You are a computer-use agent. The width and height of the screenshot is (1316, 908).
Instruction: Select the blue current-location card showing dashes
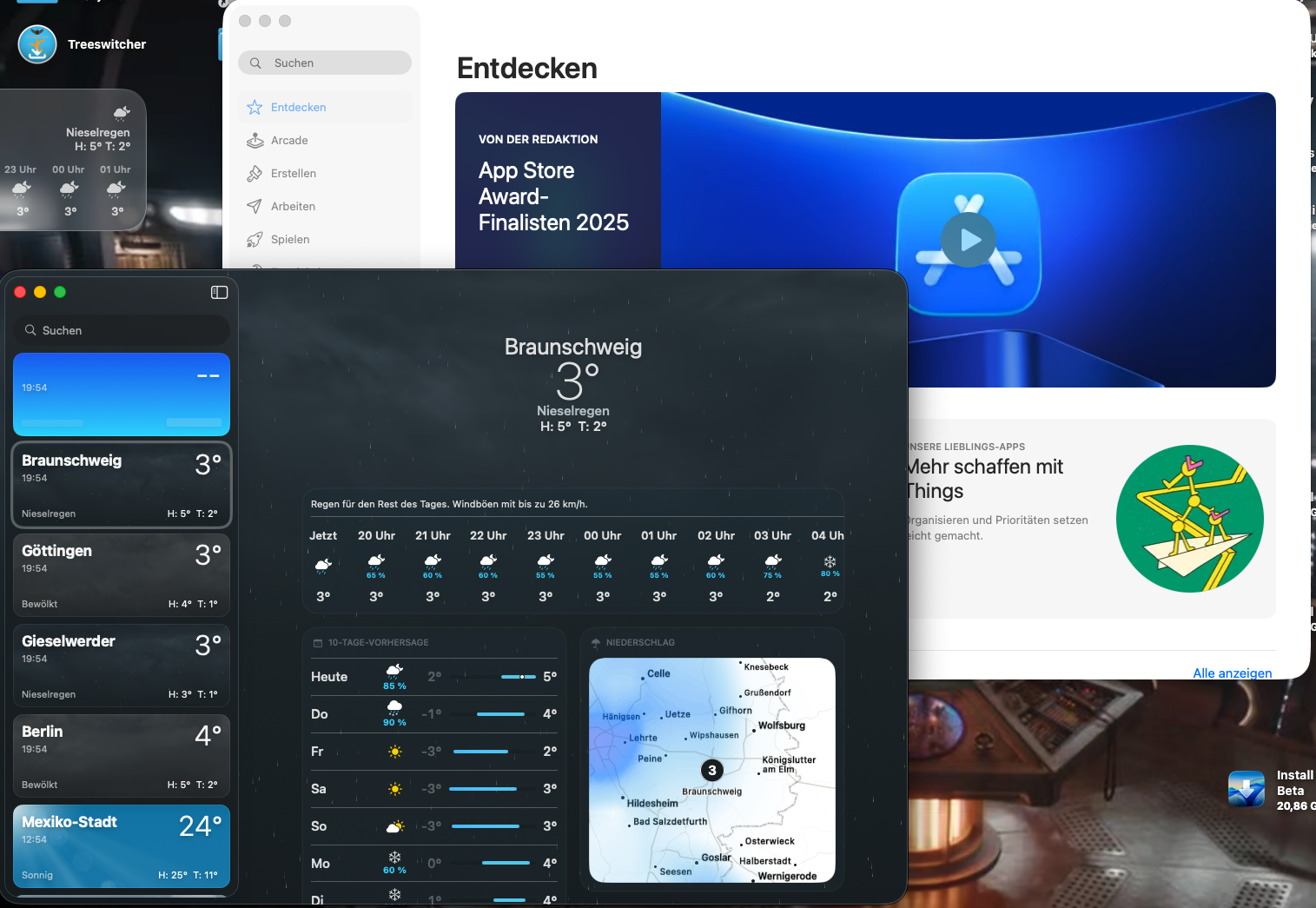[122, 394]
